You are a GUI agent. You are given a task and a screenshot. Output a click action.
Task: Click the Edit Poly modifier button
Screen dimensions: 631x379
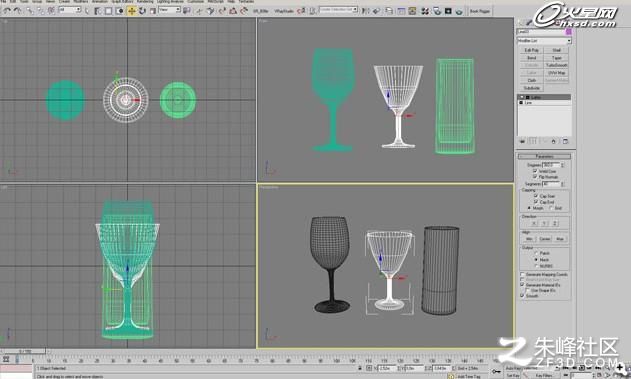click(x=531, y=50)
